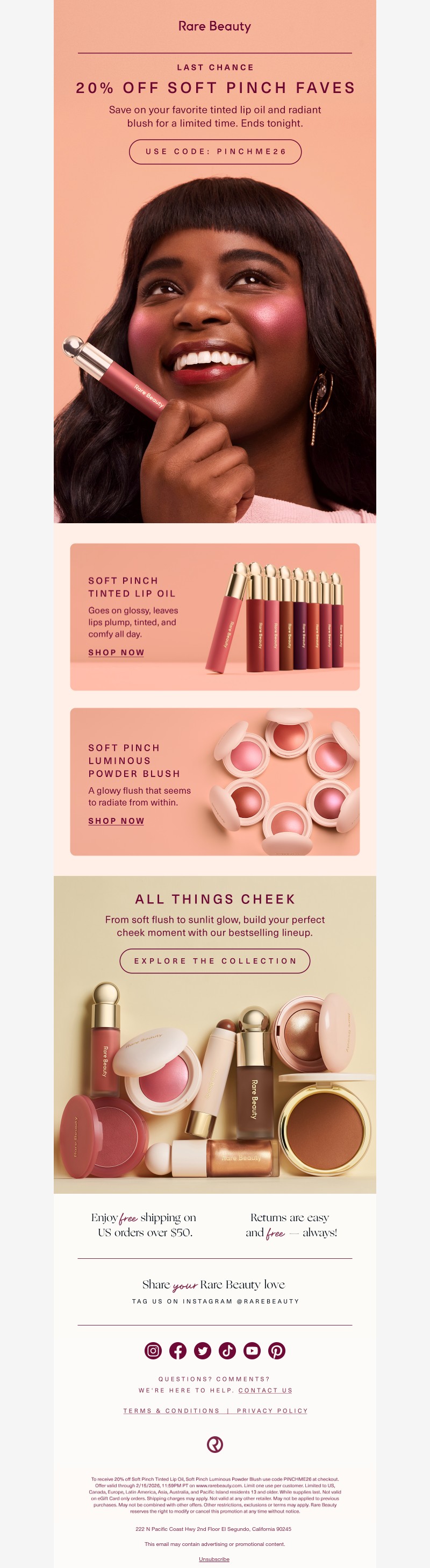The width and height of the screenshot is (430, 1568).
Task: Open the Twitter bird icon
Action: [x=203, y=1351]
